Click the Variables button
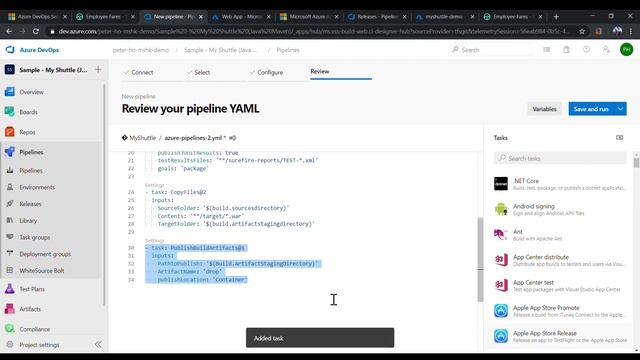 [544, 109]
